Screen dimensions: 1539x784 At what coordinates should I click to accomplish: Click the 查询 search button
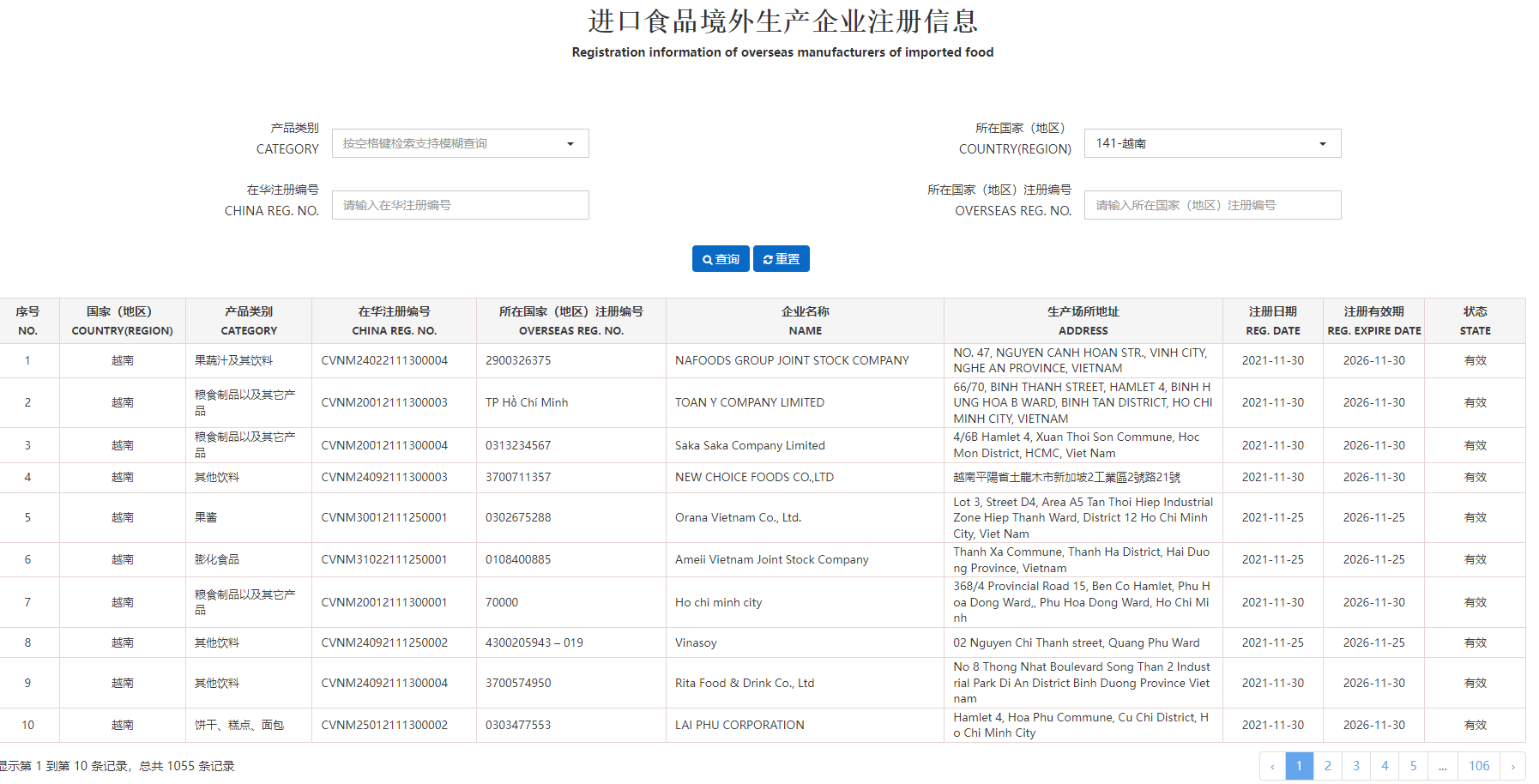[x=721, y=259]
